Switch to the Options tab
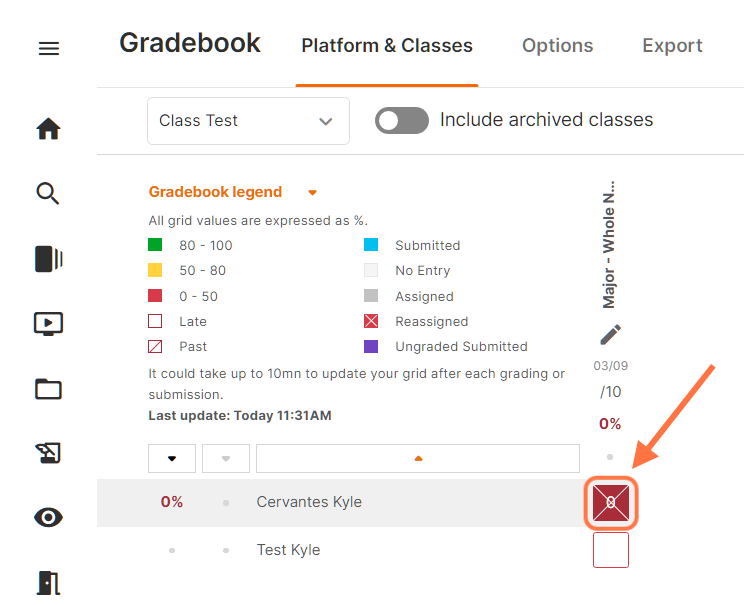 coord(557,46)
